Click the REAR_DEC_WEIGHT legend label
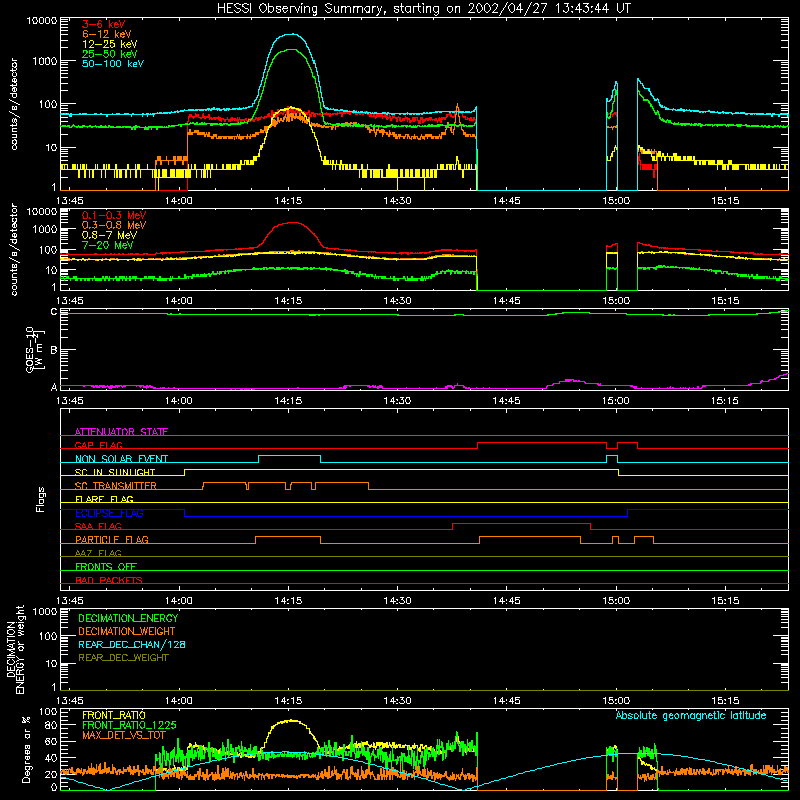 (x=123, y=658)
